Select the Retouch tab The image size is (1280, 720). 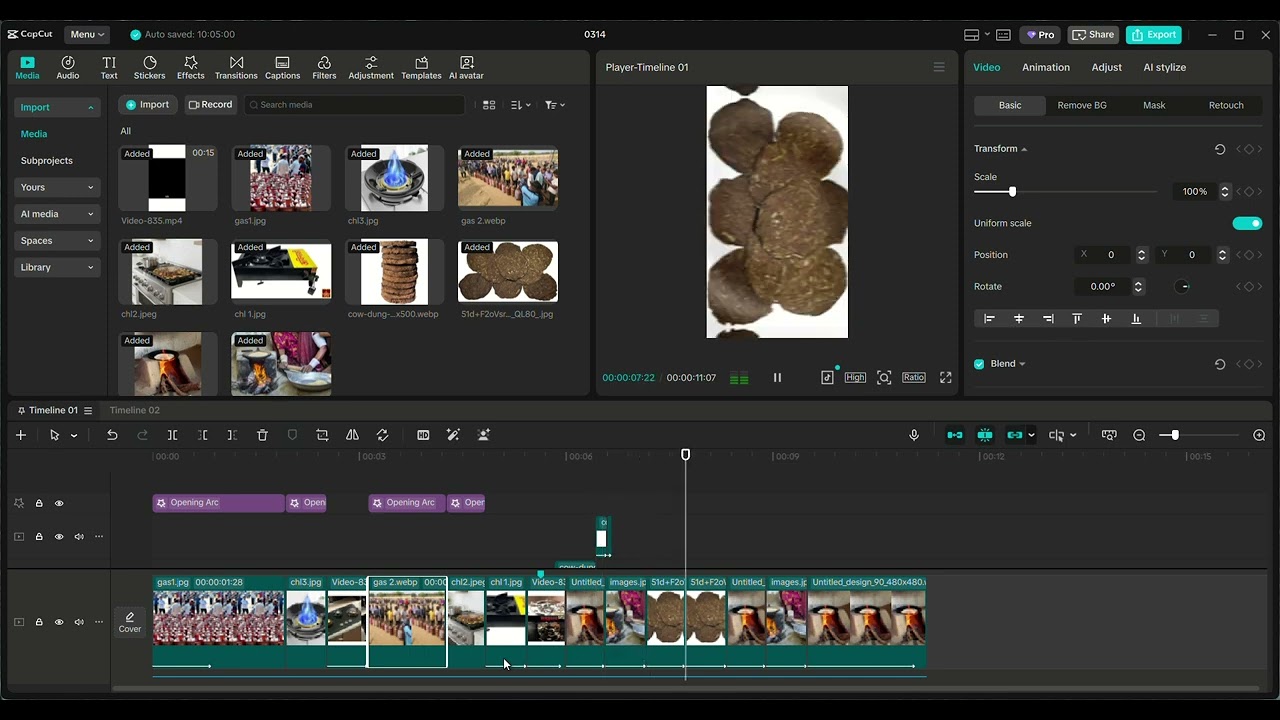click(1226, 105)
